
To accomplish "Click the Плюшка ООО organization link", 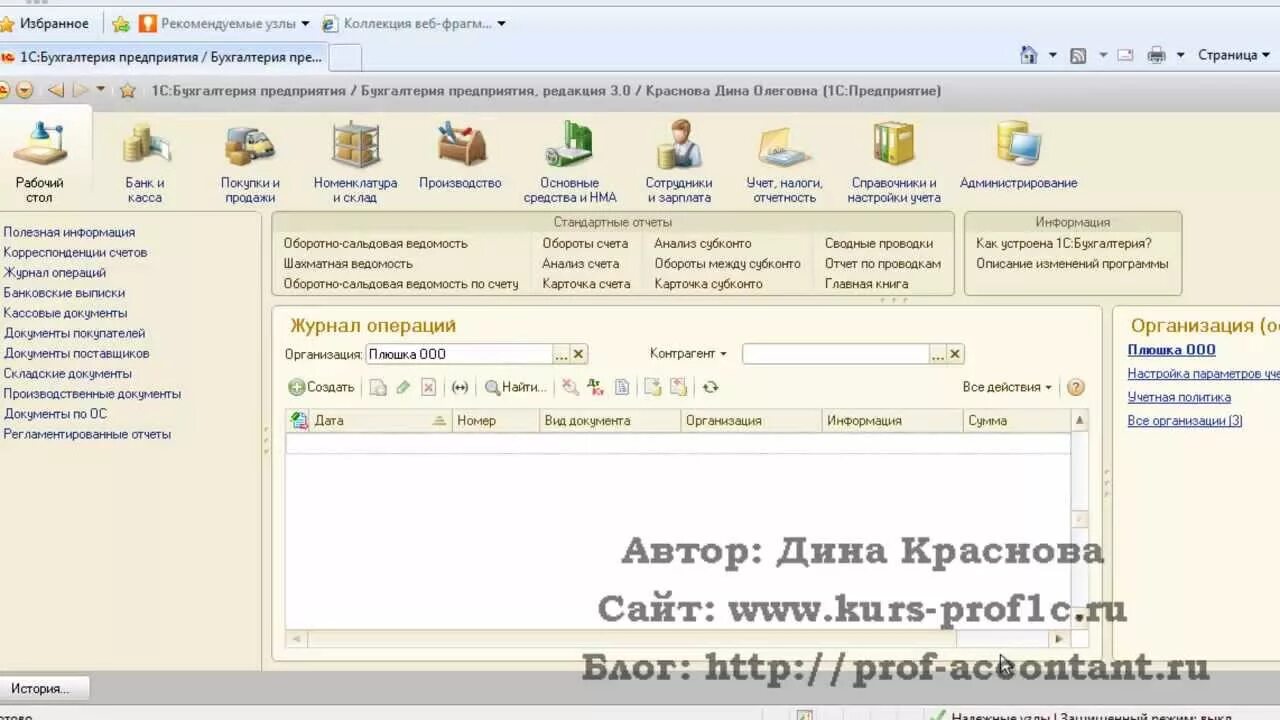I will [1172, 350].
